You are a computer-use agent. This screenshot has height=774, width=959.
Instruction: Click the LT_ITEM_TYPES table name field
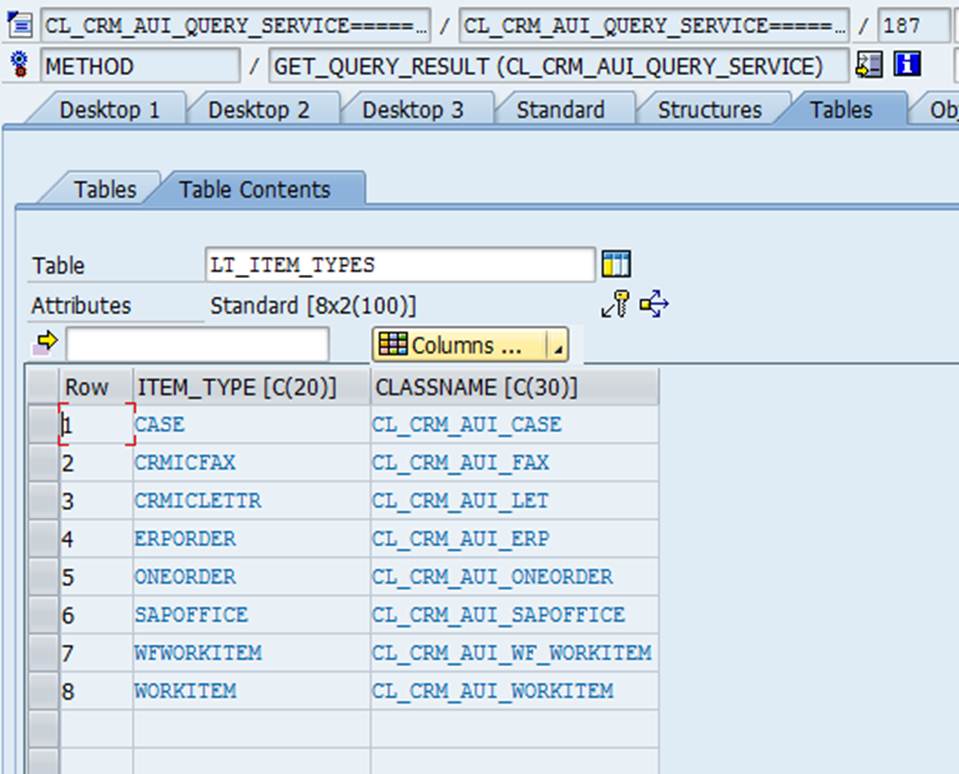(399, 265)
